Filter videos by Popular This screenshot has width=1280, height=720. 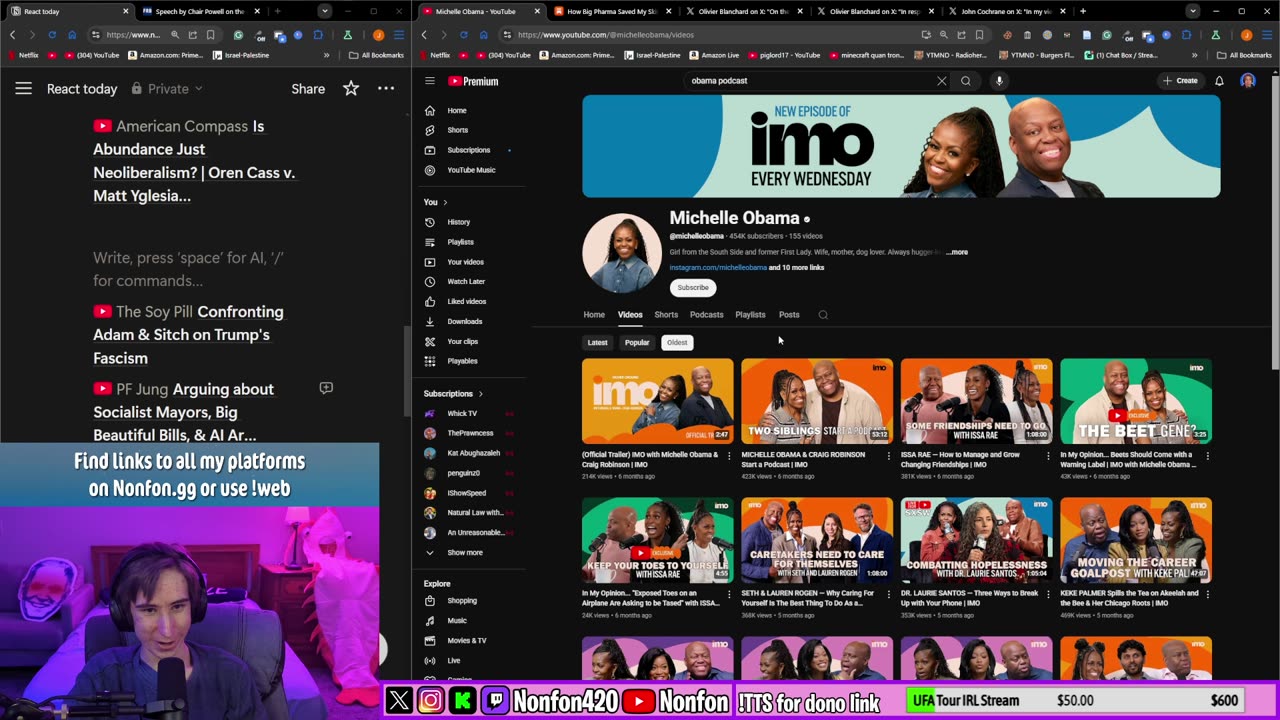coord(637,343)
